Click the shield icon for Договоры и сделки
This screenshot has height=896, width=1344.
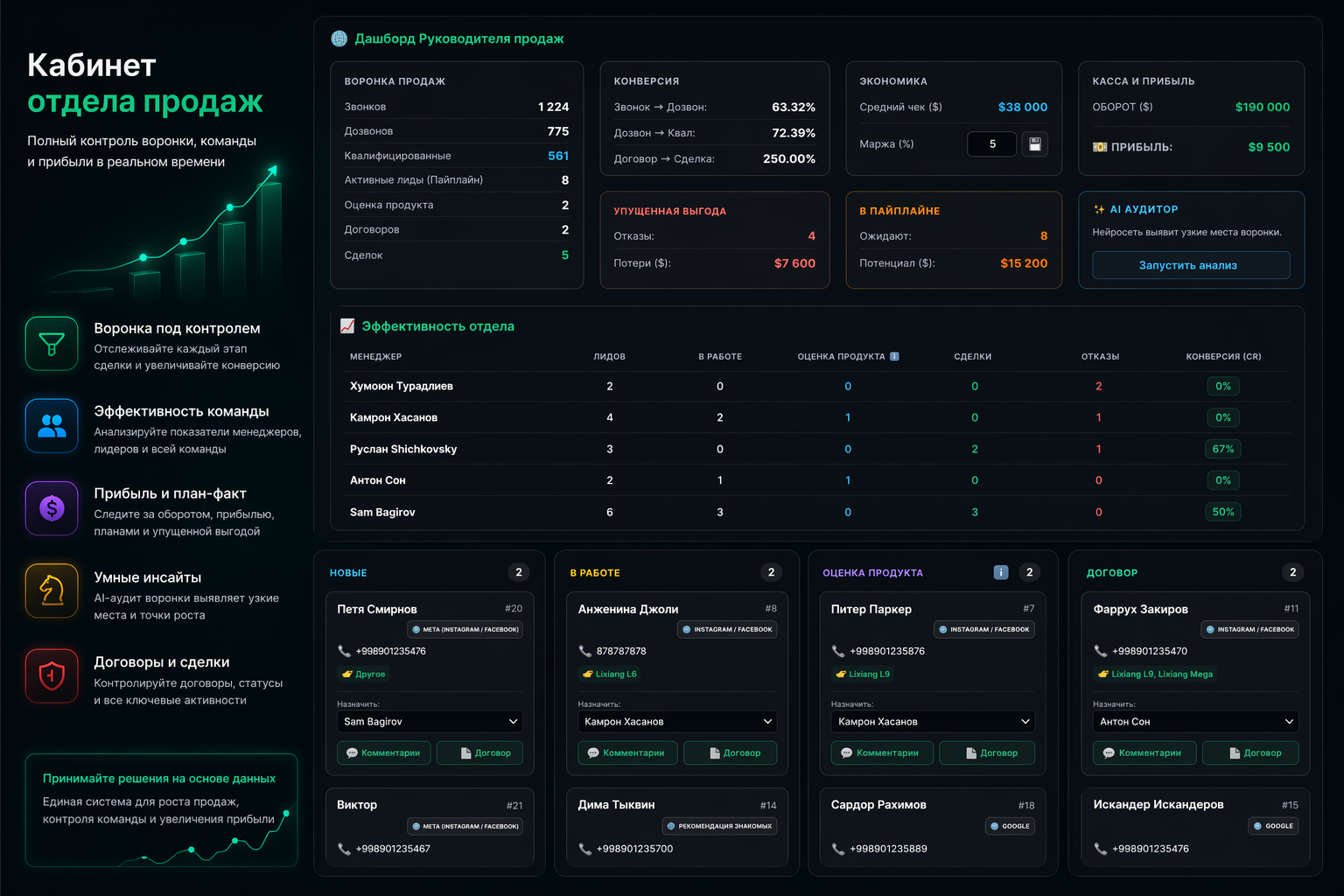click(52, 675)
